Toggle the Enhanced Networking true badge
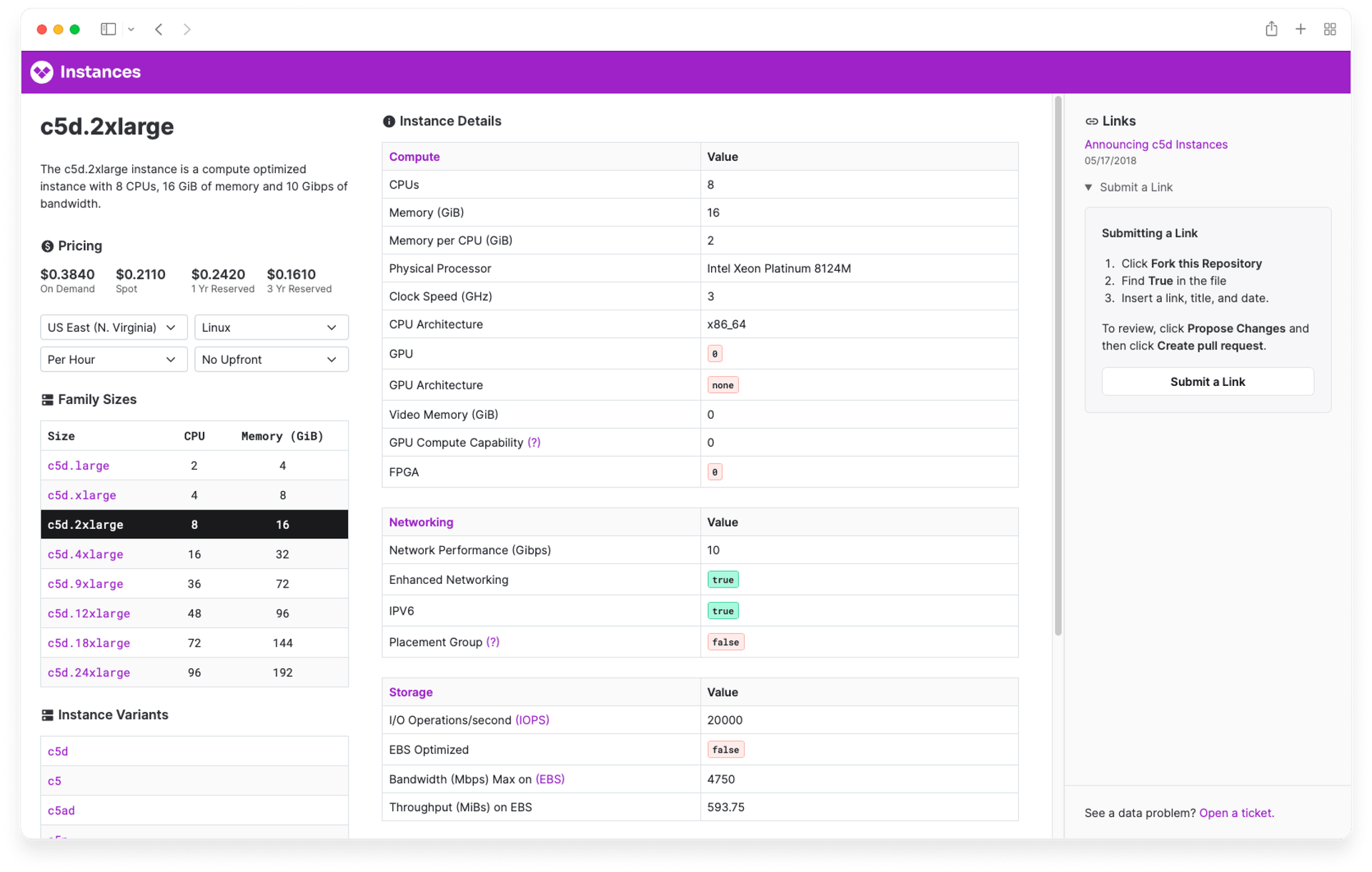This screenshot has width=1372, height=872. coord(722,580)
